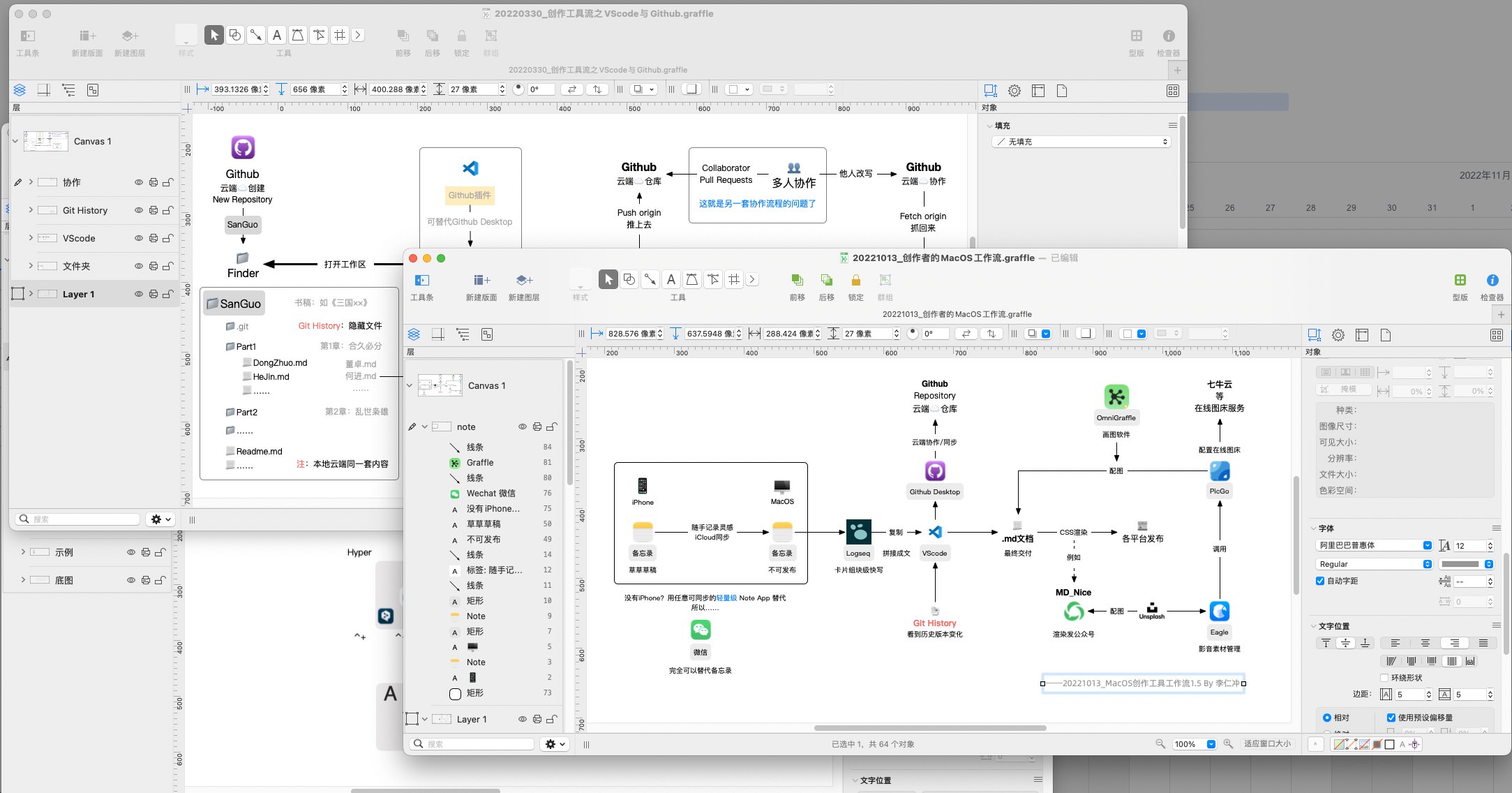
Task: Open canvas inspector tab in MacOS工作流
Action: [1362, 335]
